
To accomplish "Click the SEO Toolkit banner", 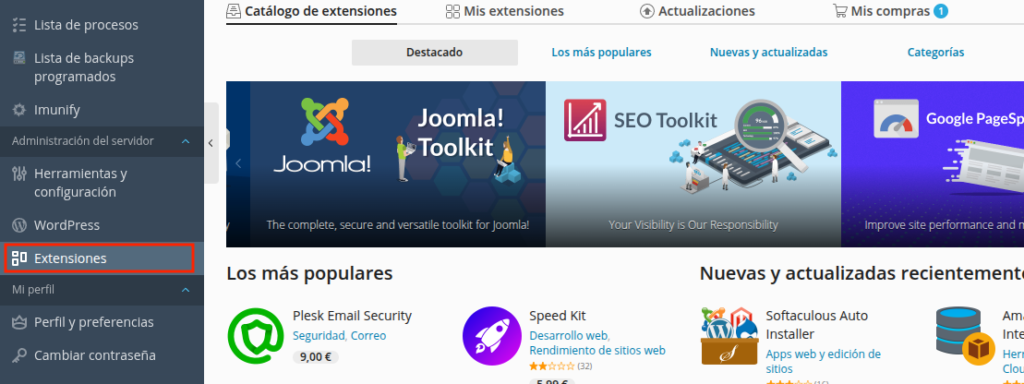I will click(693, 164).
